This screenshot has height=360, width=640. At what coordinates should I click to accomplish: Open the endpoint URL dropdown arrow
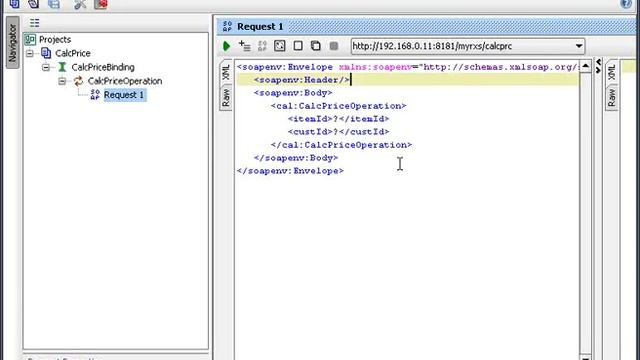(579, 46)
